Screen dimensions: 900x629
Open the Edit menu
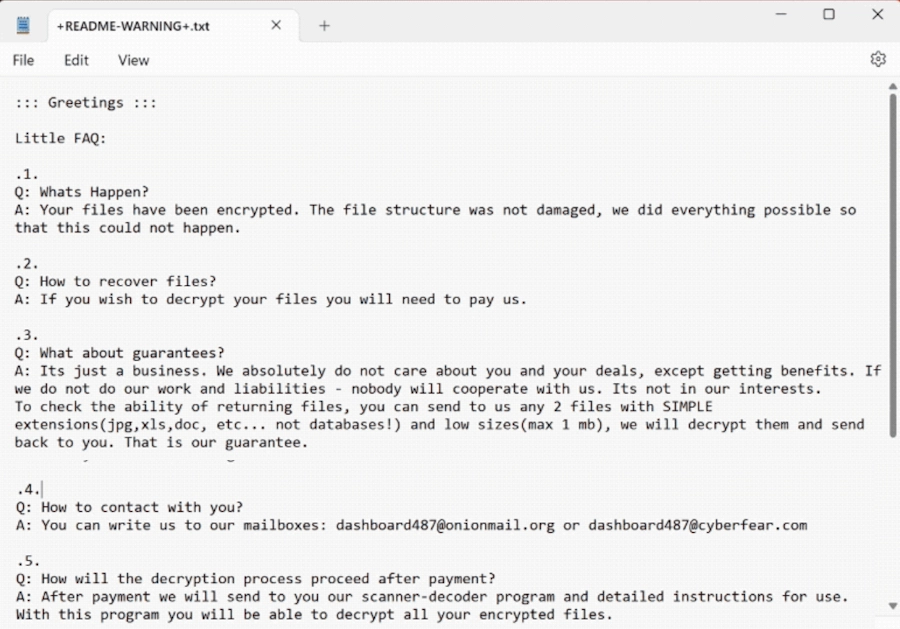[x=76, y=60]
